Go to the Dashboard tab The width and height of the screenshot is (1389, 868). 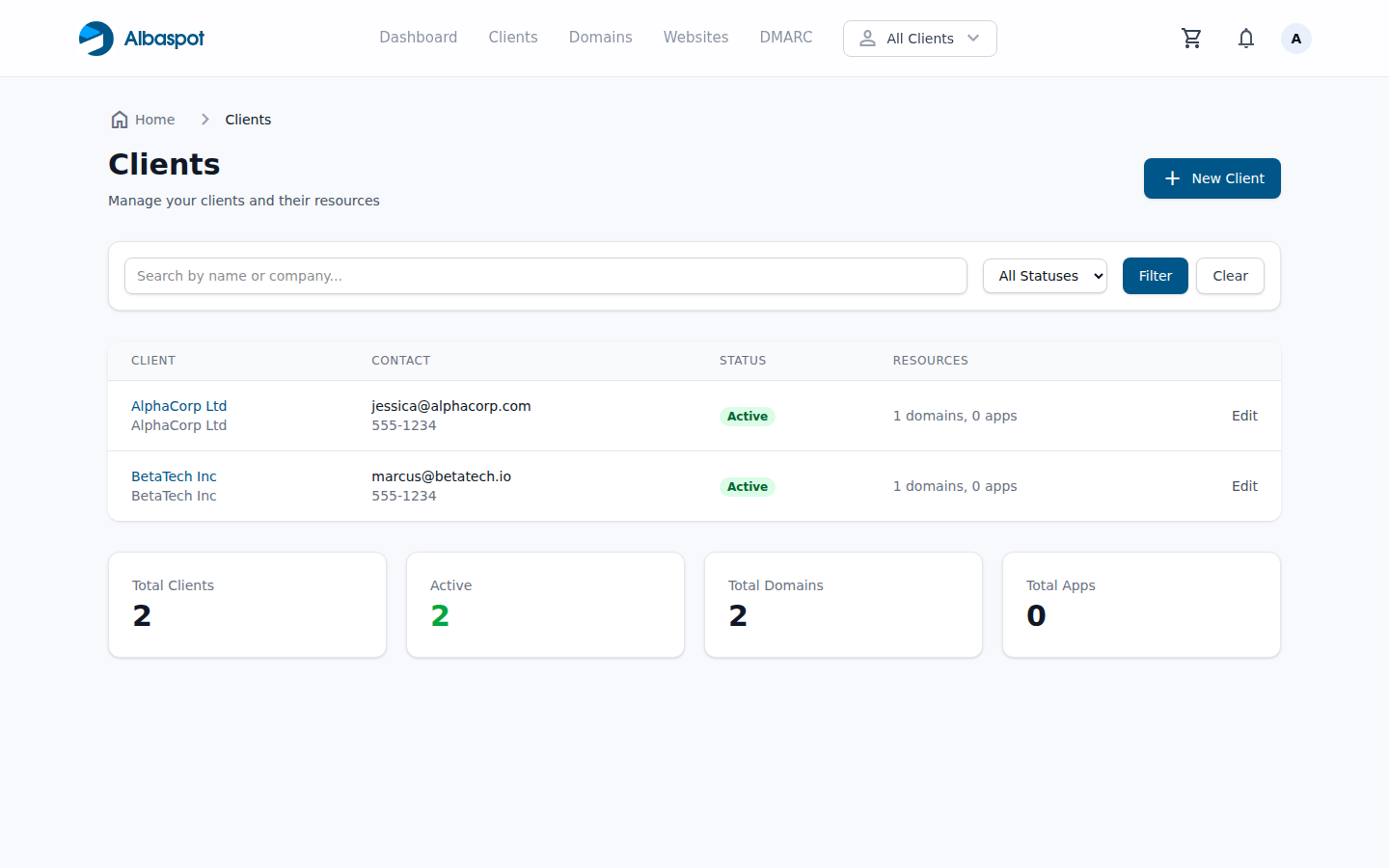click(418, 38)
